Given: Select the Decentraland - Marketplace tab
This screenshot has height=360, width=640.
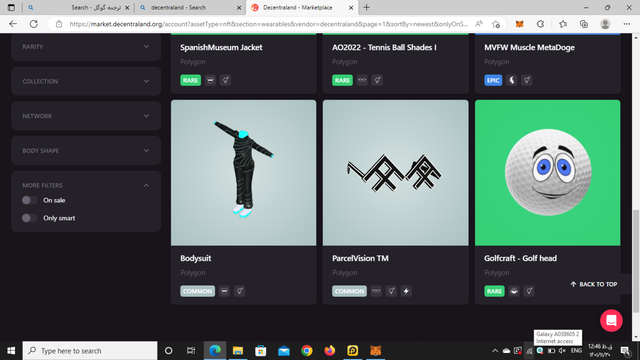Looking at the screenshot, I should point(302,8).
